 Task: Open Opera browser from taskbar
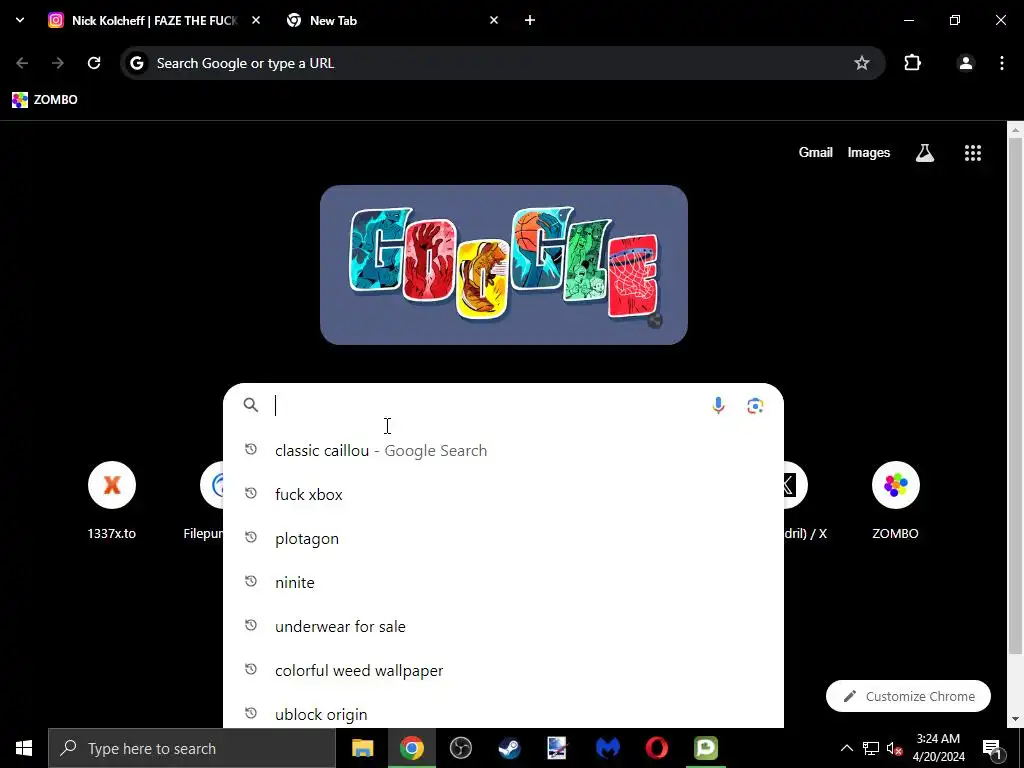656,748
